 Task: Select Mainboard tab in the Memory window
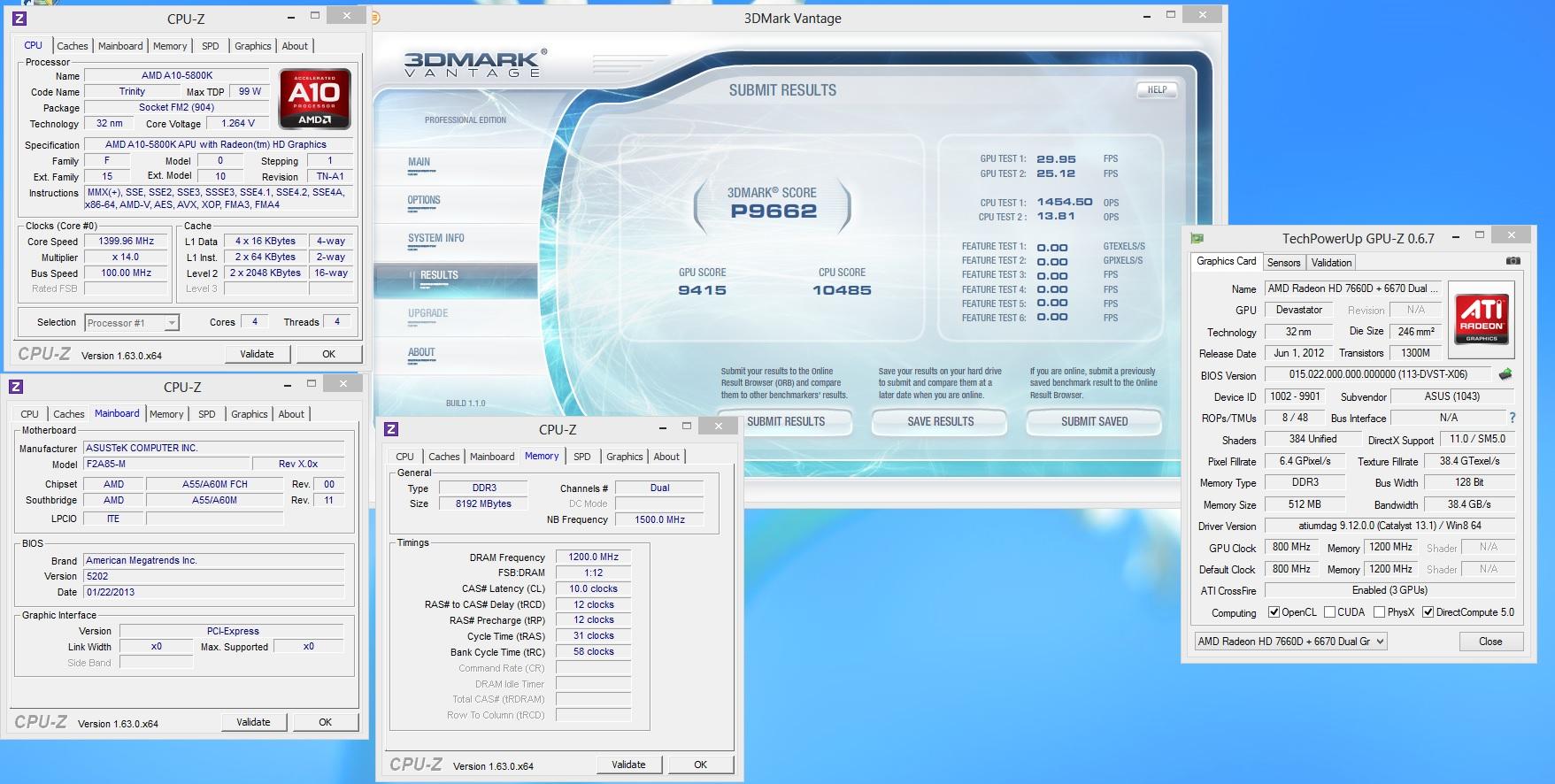[x=492, y=457]
